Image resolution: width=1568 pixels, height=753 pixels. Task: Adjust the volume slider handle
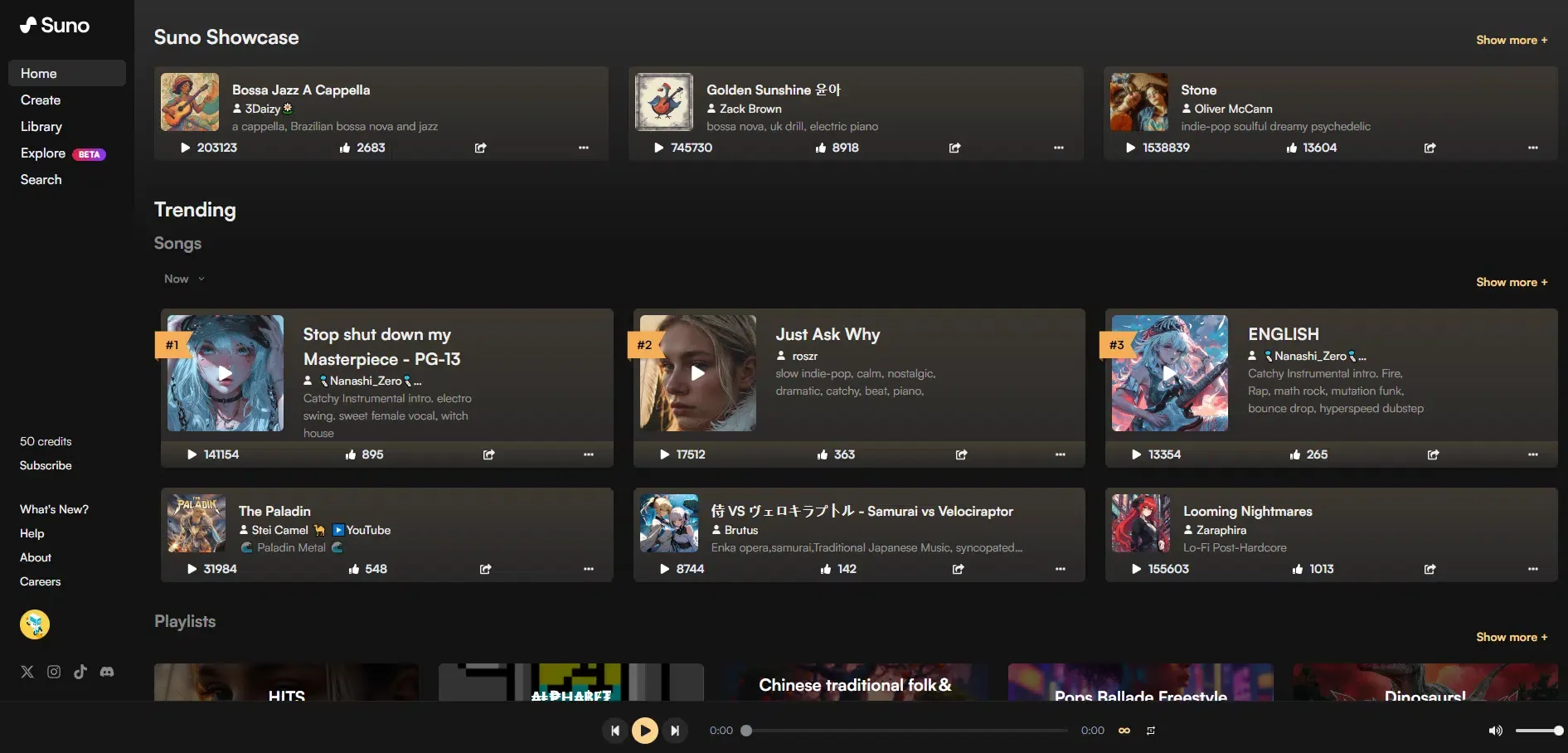(1558, 731)
